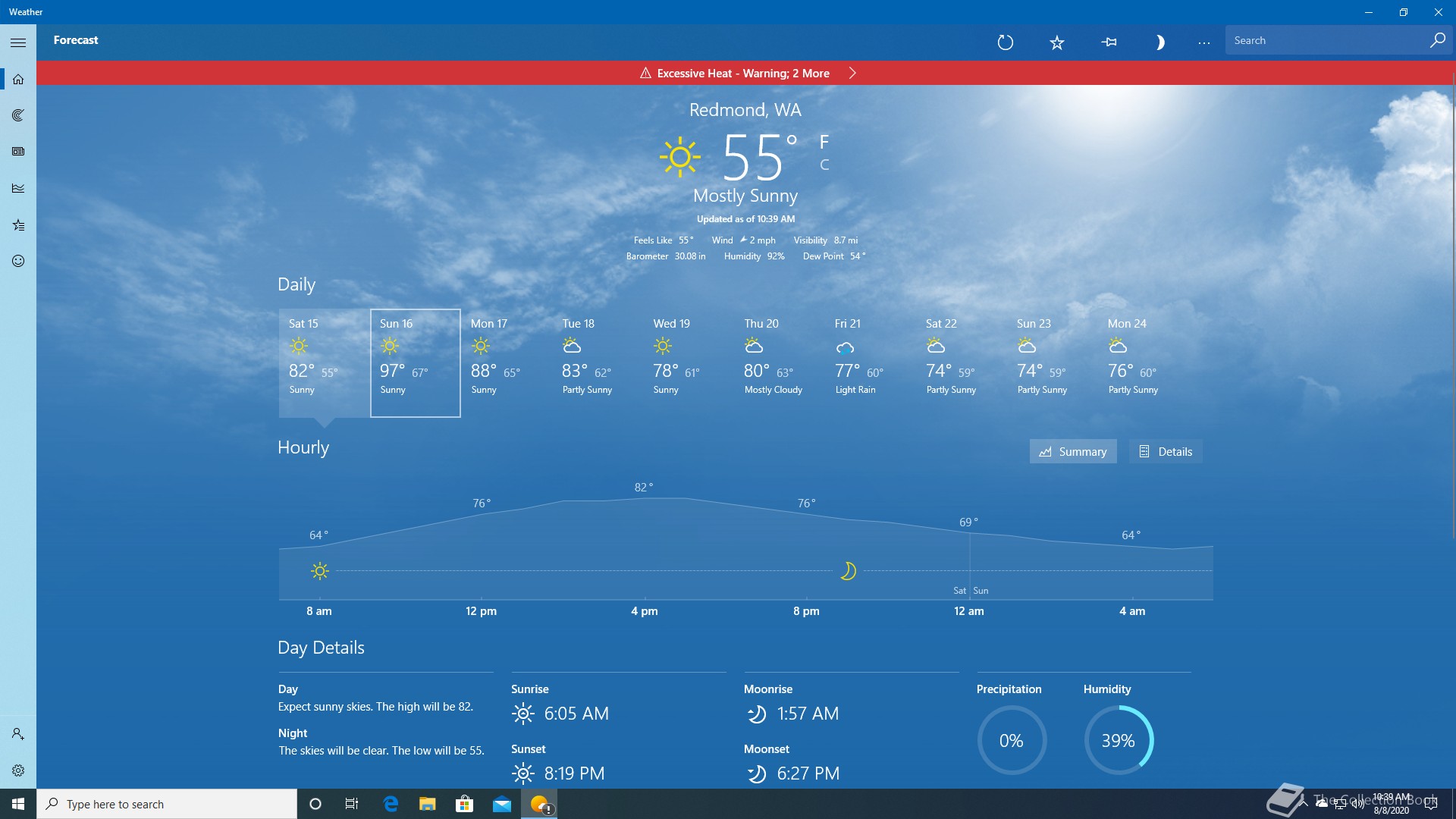This screenshot has width=1456, height=819.
Task: Show the hourly Summary view
Action: point(1072,451)
